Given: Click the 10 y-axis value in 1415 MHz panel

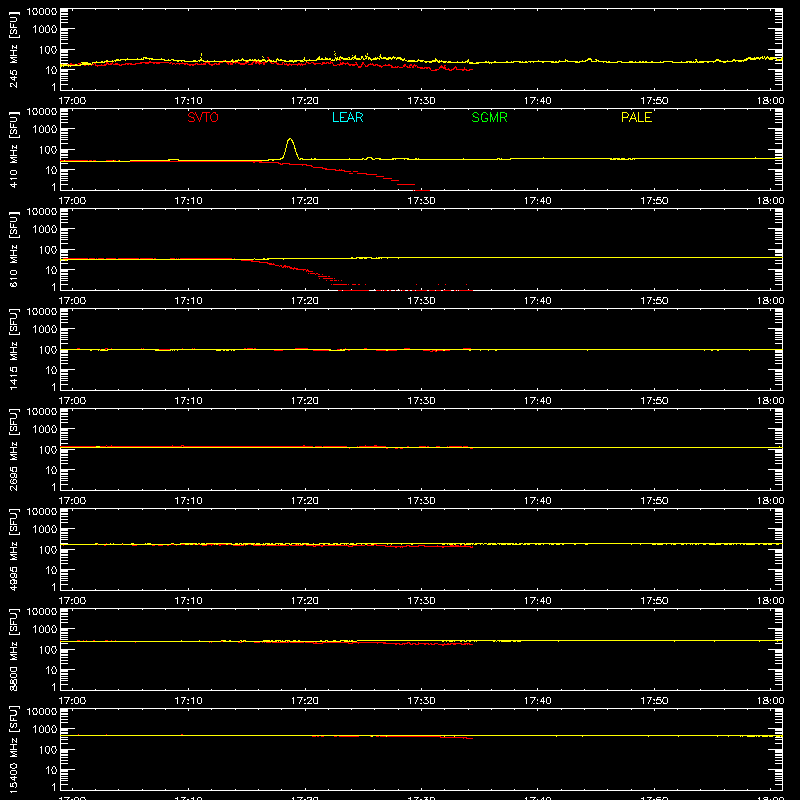Looking at the screenshot, I should [x=51, y=370].
